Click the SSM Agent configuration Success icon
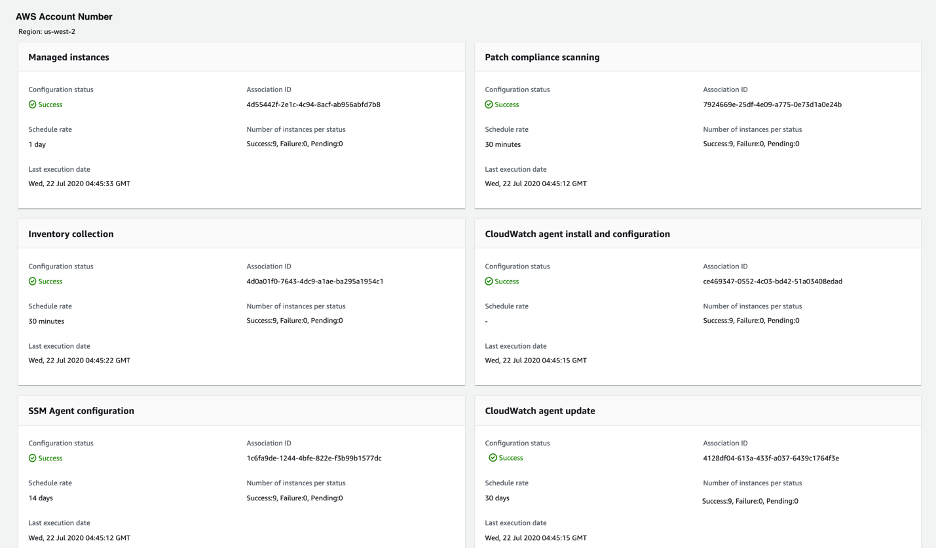This screenshot has height=548, width=936. coord(33,458)
